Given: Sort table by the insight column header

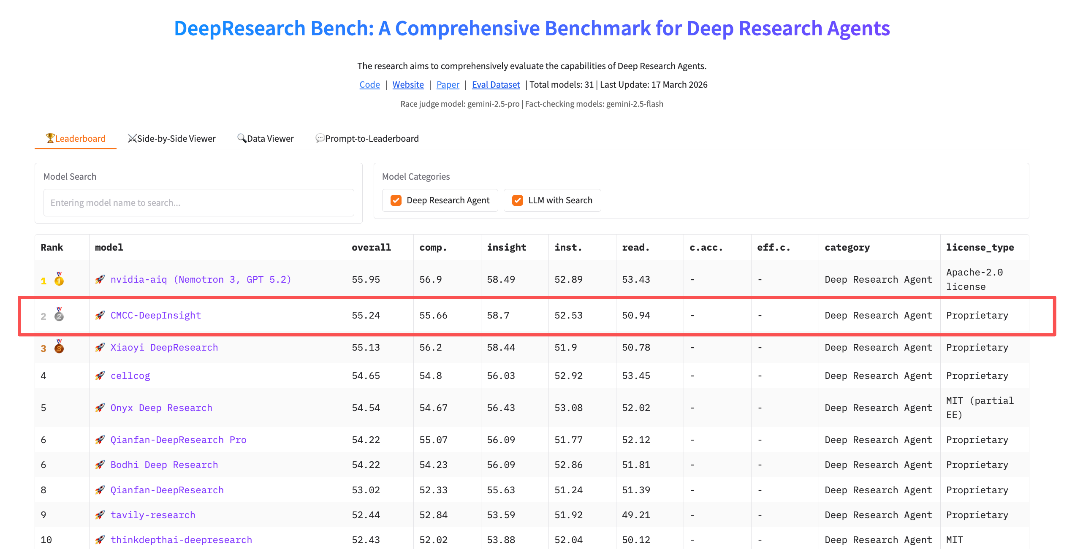Looking at the screenshot, I should point(506,247).
